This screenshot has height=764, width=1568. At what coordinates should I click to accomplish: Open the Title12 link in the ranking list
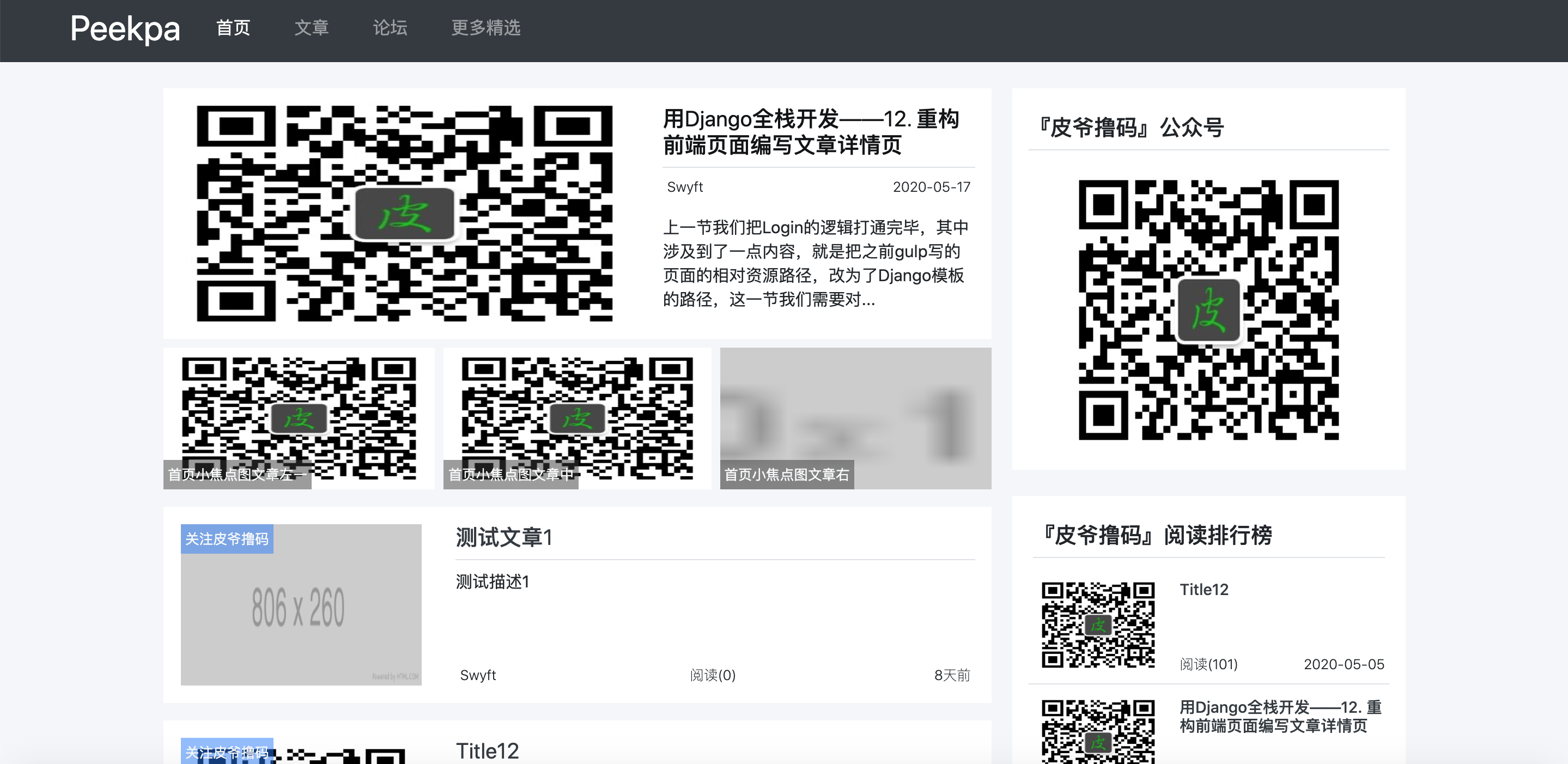pos(1204,589)
